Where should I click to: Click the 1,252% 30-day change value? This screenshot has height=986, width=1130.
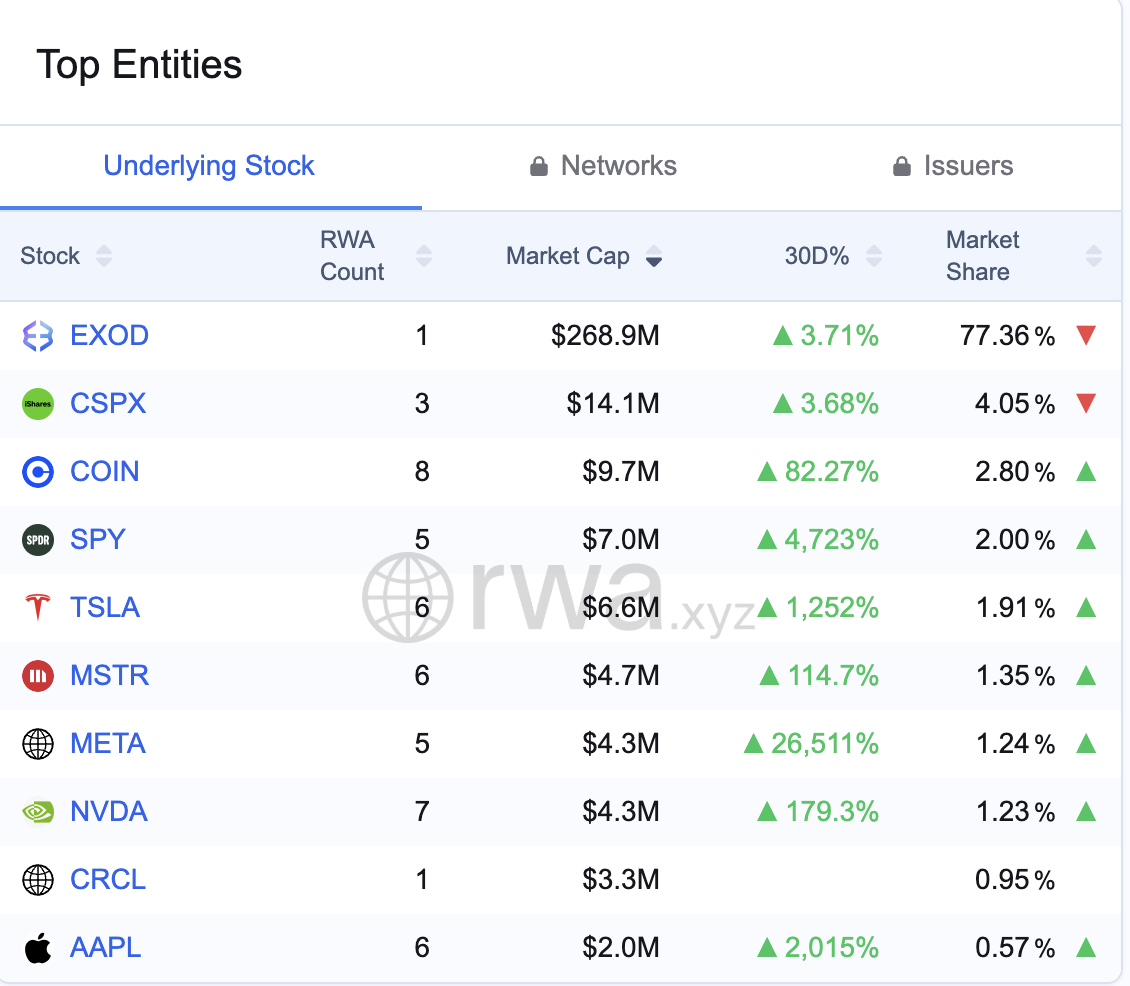point(832,608)
